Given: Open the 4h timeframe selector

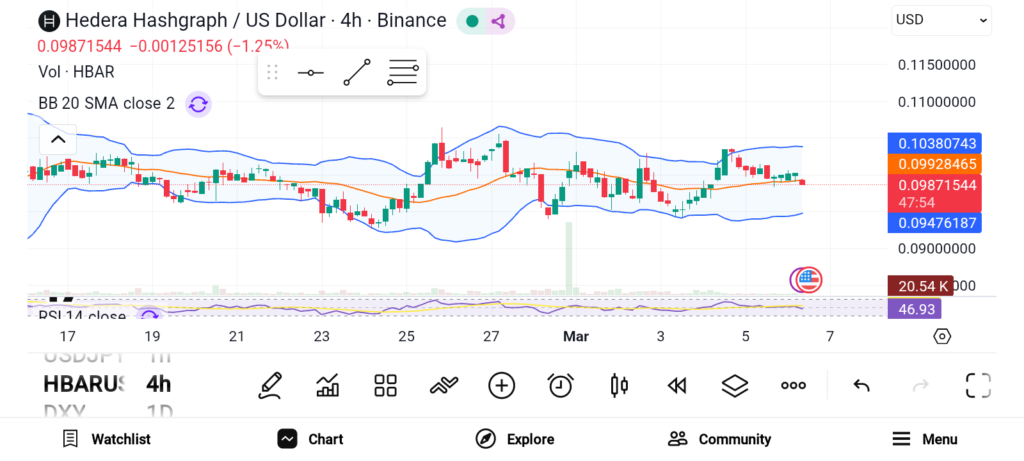Looking at the screenshot, I should pos(159,384).
